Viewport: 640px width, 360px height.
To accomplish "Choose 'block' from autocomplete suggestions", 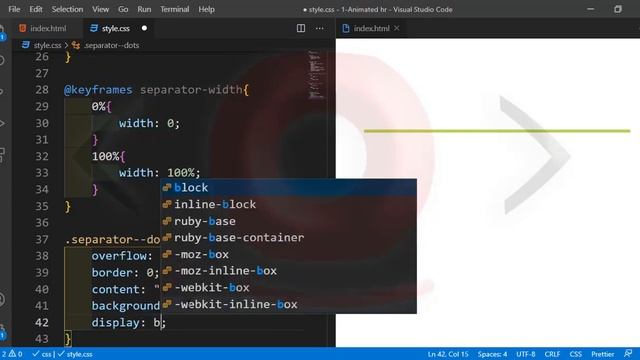I will click(289, 187).
